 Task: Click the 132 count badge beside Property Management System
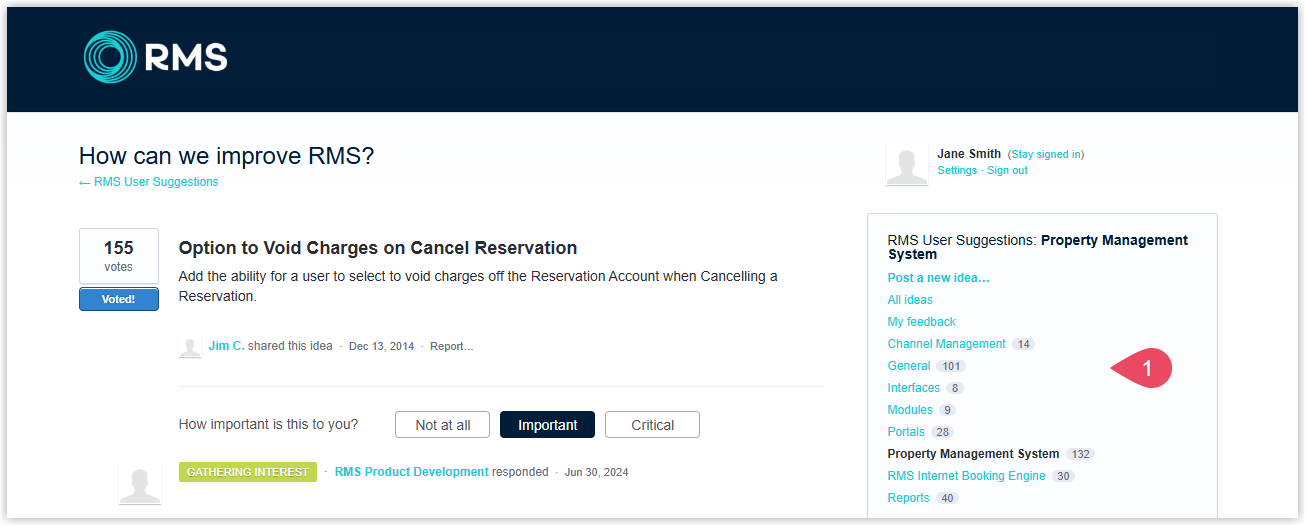click(x=1080, y=454)
